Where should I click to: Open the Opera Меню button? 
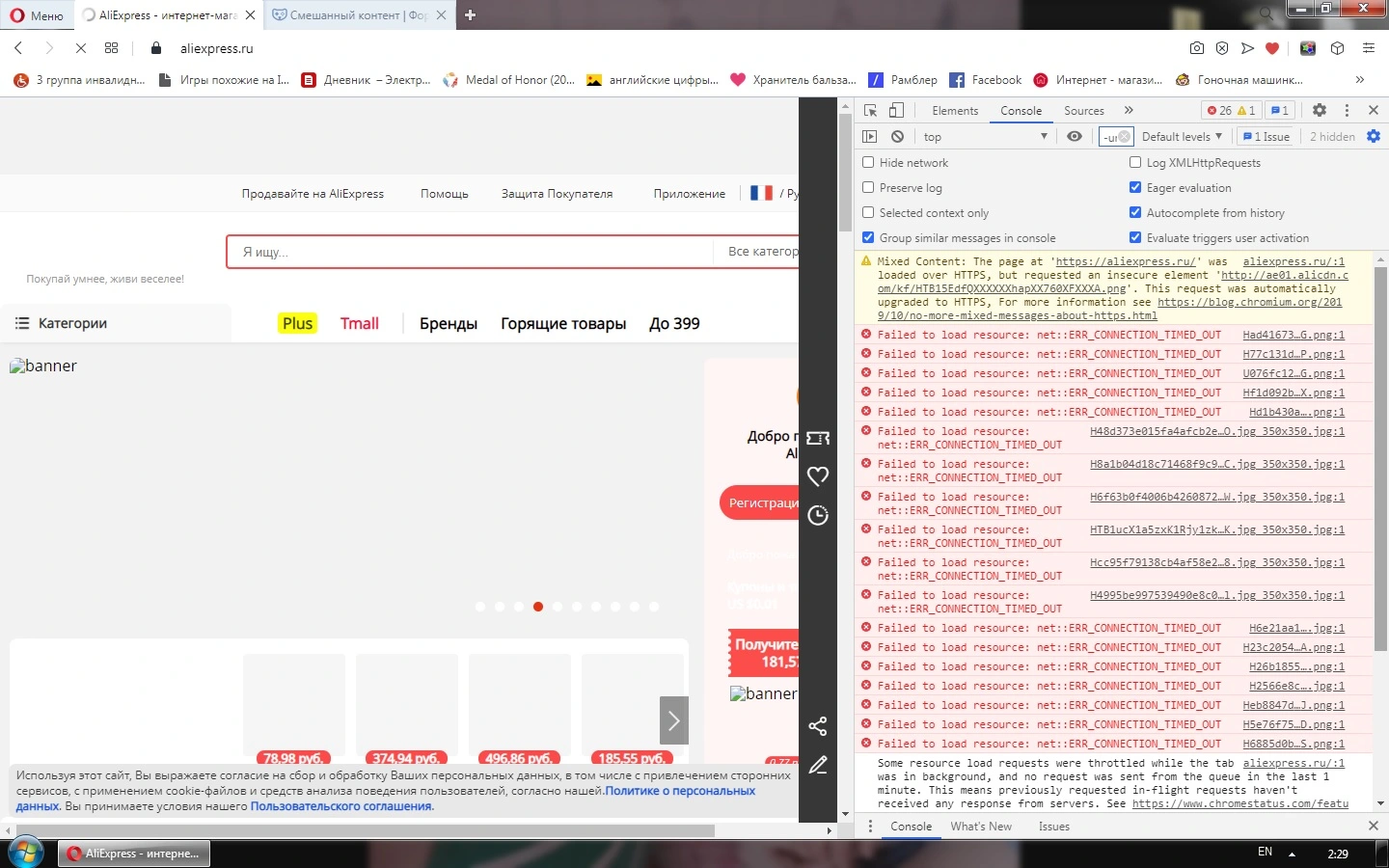tap(38, 15)
